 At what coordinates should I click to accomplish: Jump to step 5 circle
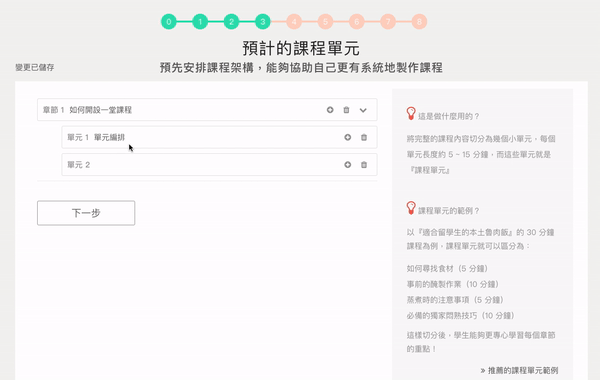(x=325, y=21)
